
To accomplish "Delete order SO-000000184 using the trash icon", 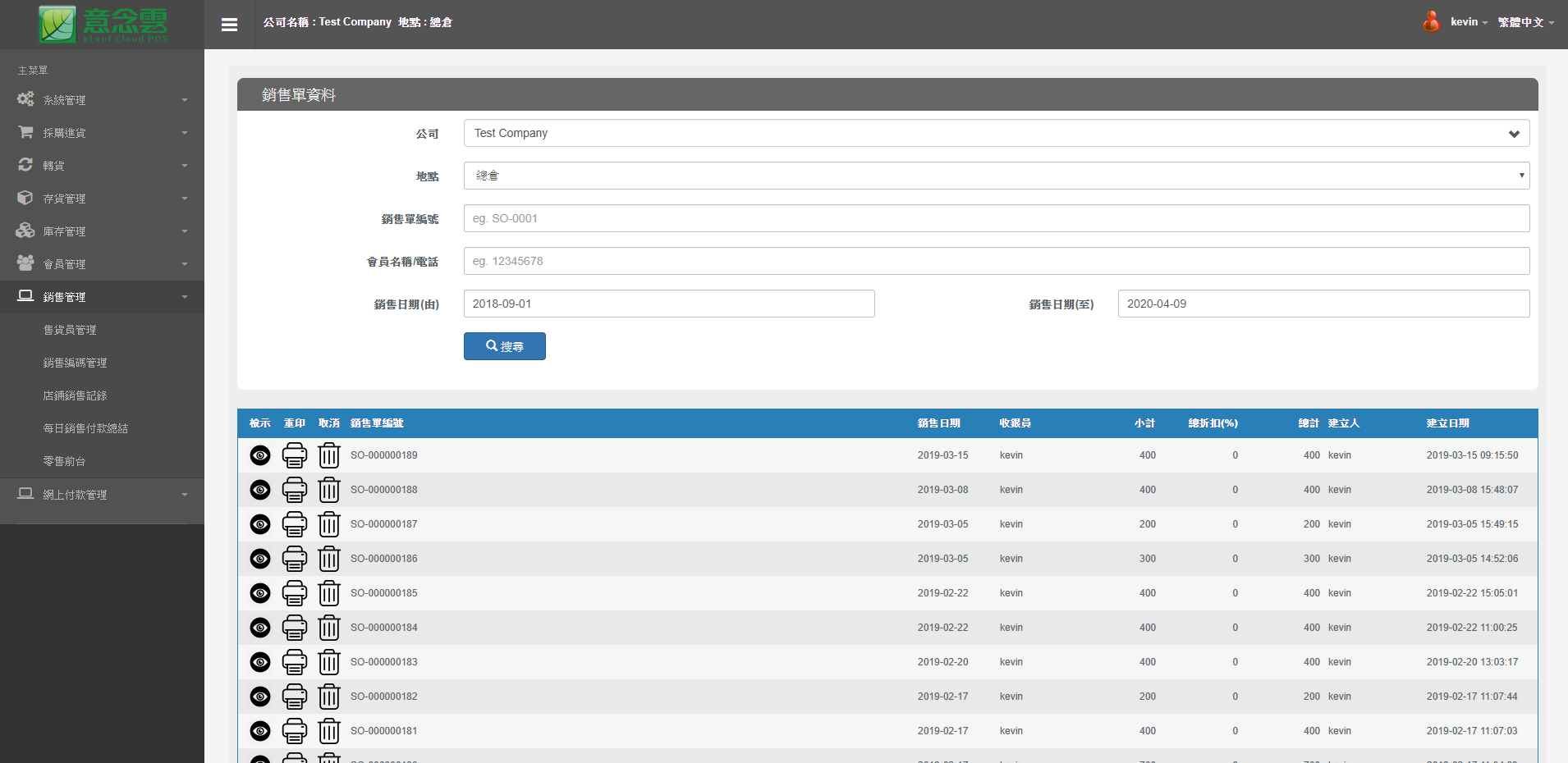I will pyautogui.click(x=329, y=628).
